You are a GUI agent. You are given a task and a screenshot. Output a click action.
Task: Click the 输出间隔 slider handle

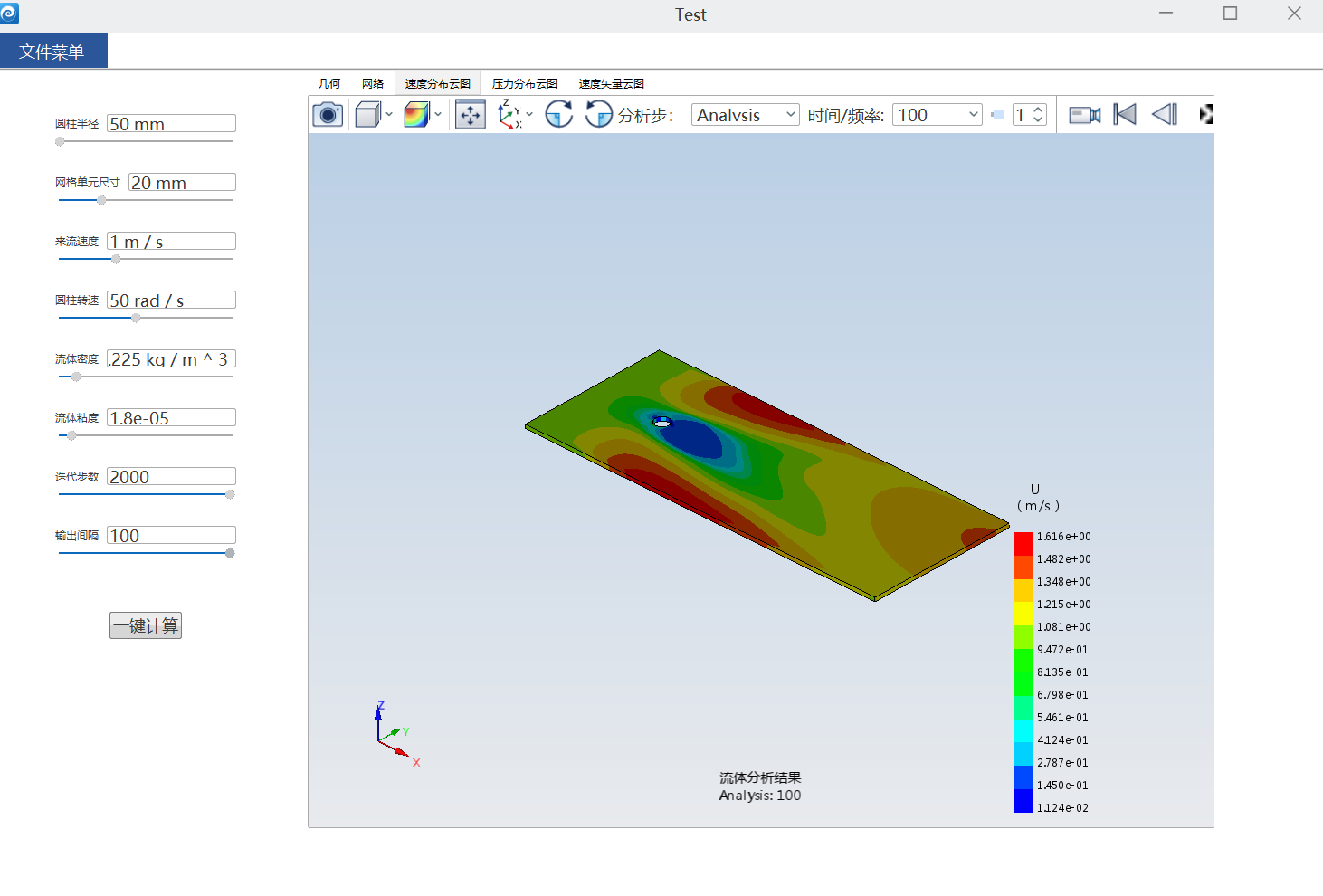[x=230, y=553]
